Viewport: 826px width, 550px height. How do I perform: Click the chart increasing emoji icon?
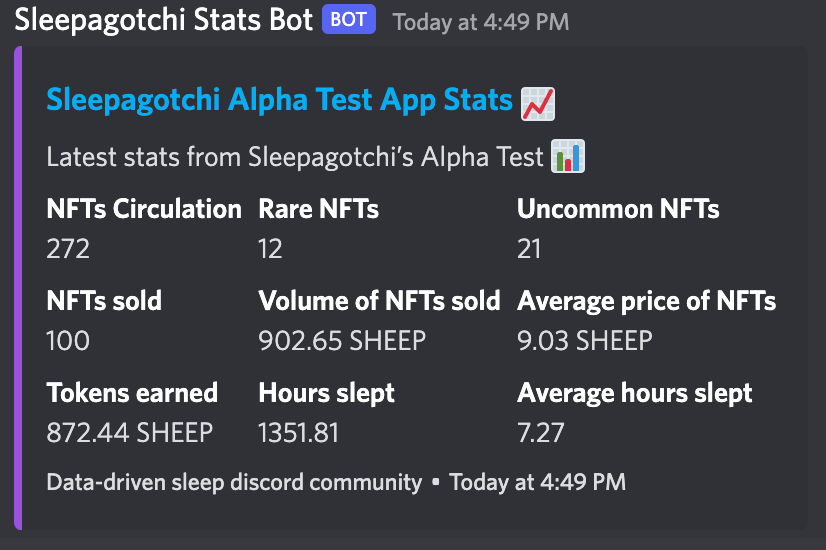click(x=538, y=104)
